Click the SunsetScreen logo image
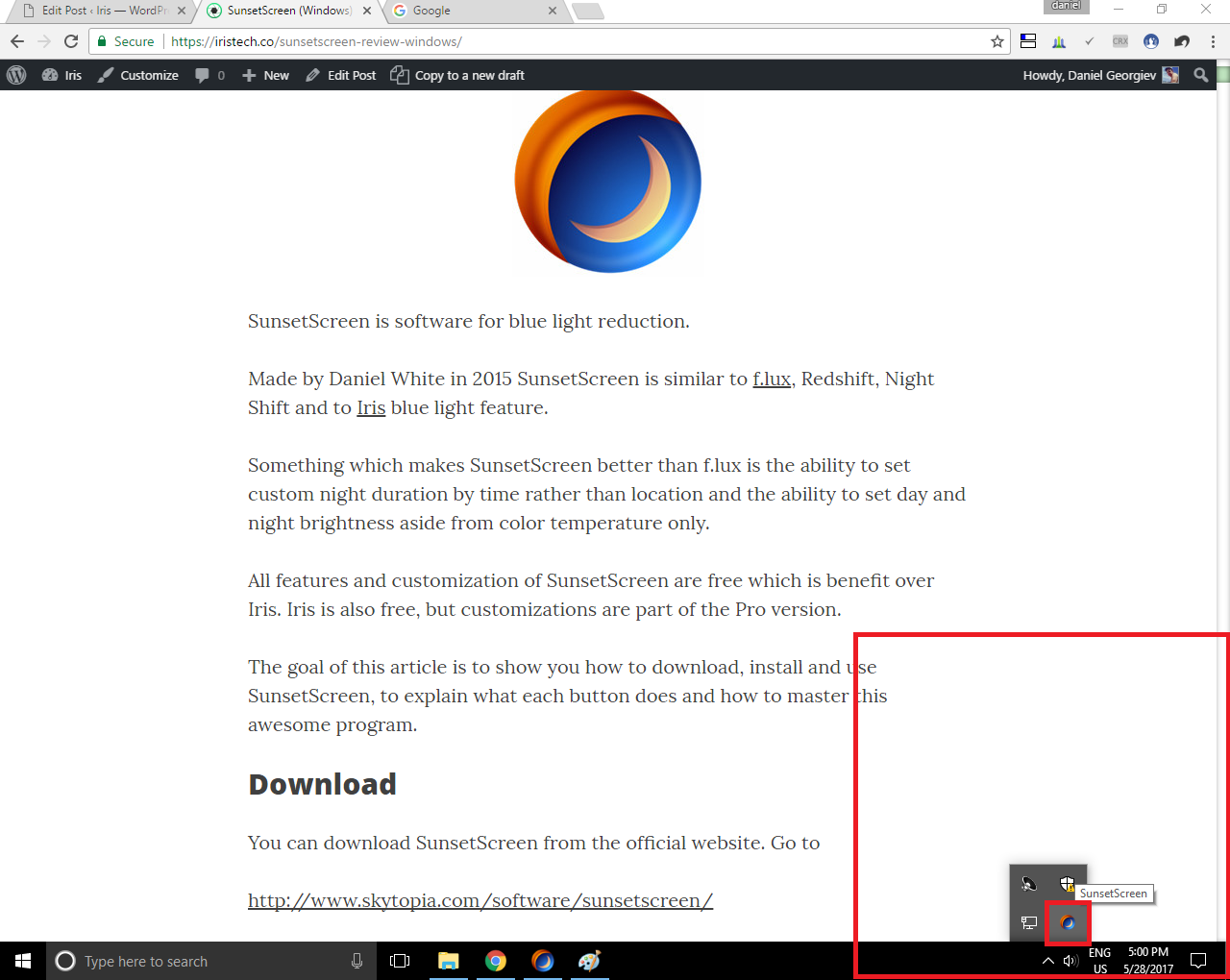This screenshot has width=1230, height=980. tap(607, 183)
